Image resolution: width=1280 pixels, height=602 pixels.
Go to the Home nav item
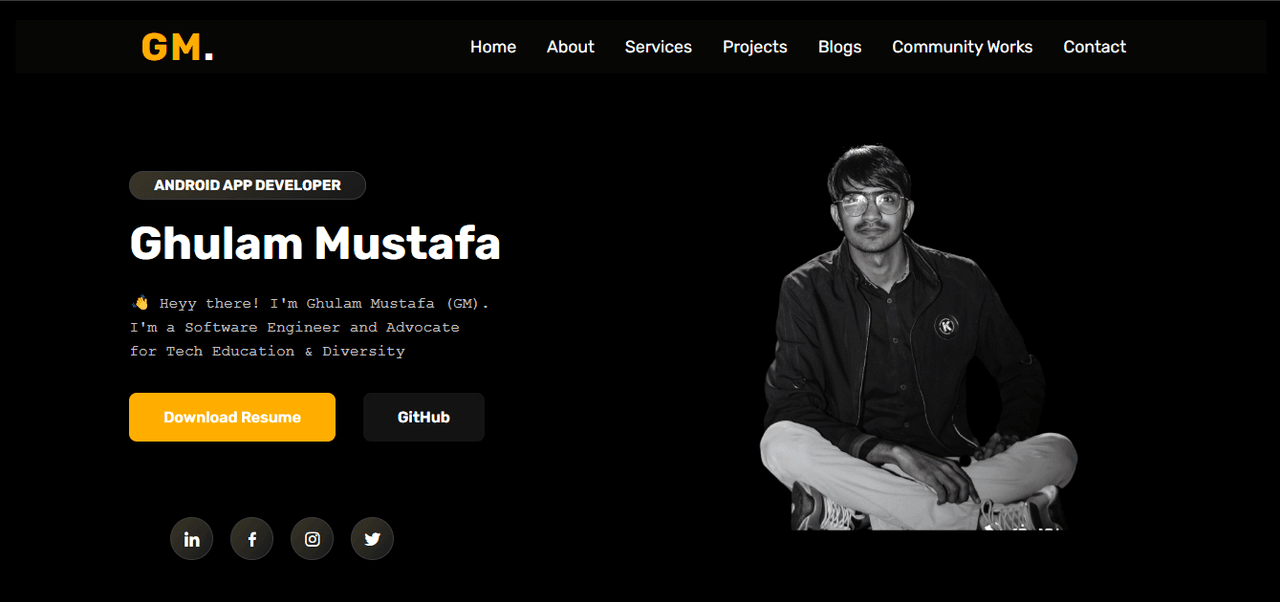pos(493,47)
